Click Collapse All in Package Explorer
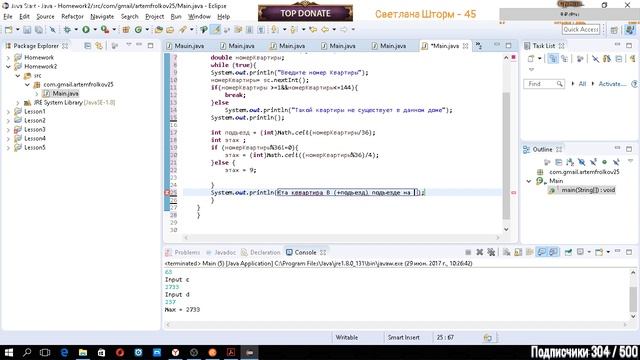640x360 pixels. tap(87, 46)
